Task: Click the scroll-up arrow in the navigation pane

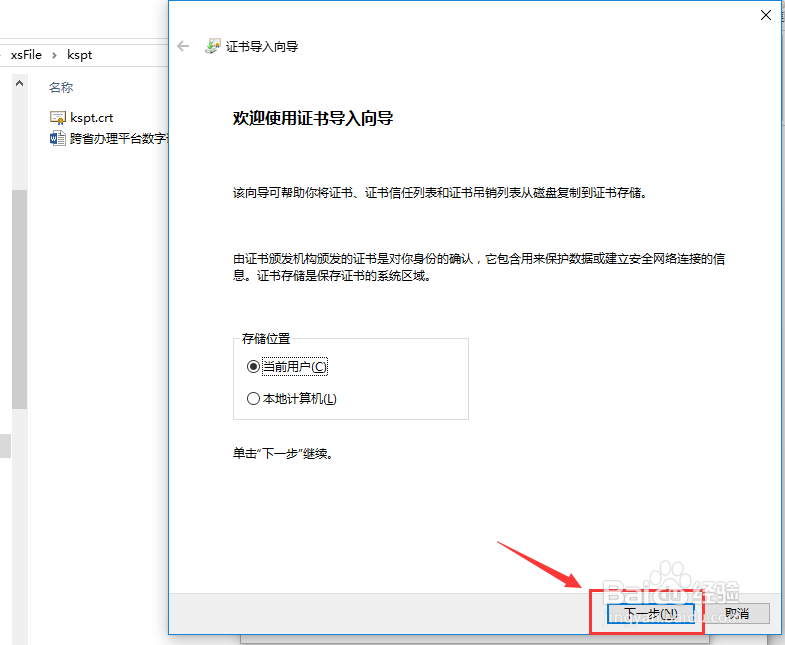Action: (x=20, y=83)
